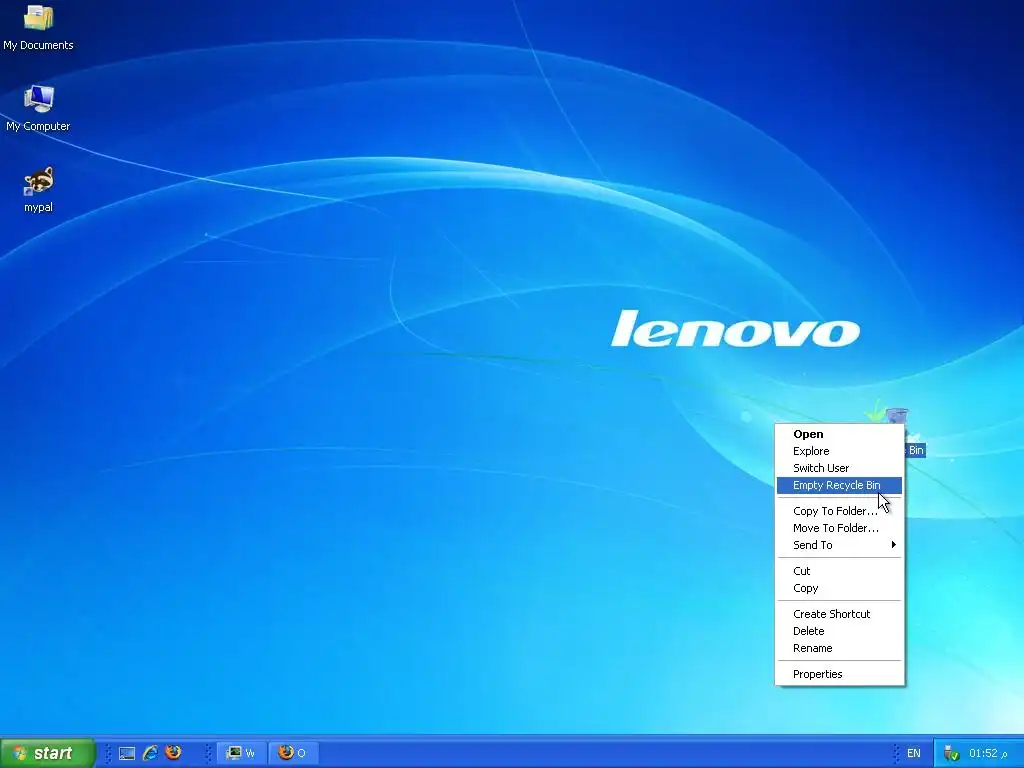This screenshot has width=1024, height=768.
Task: Click the EN language bar indicator
Action: pos(914,754)
